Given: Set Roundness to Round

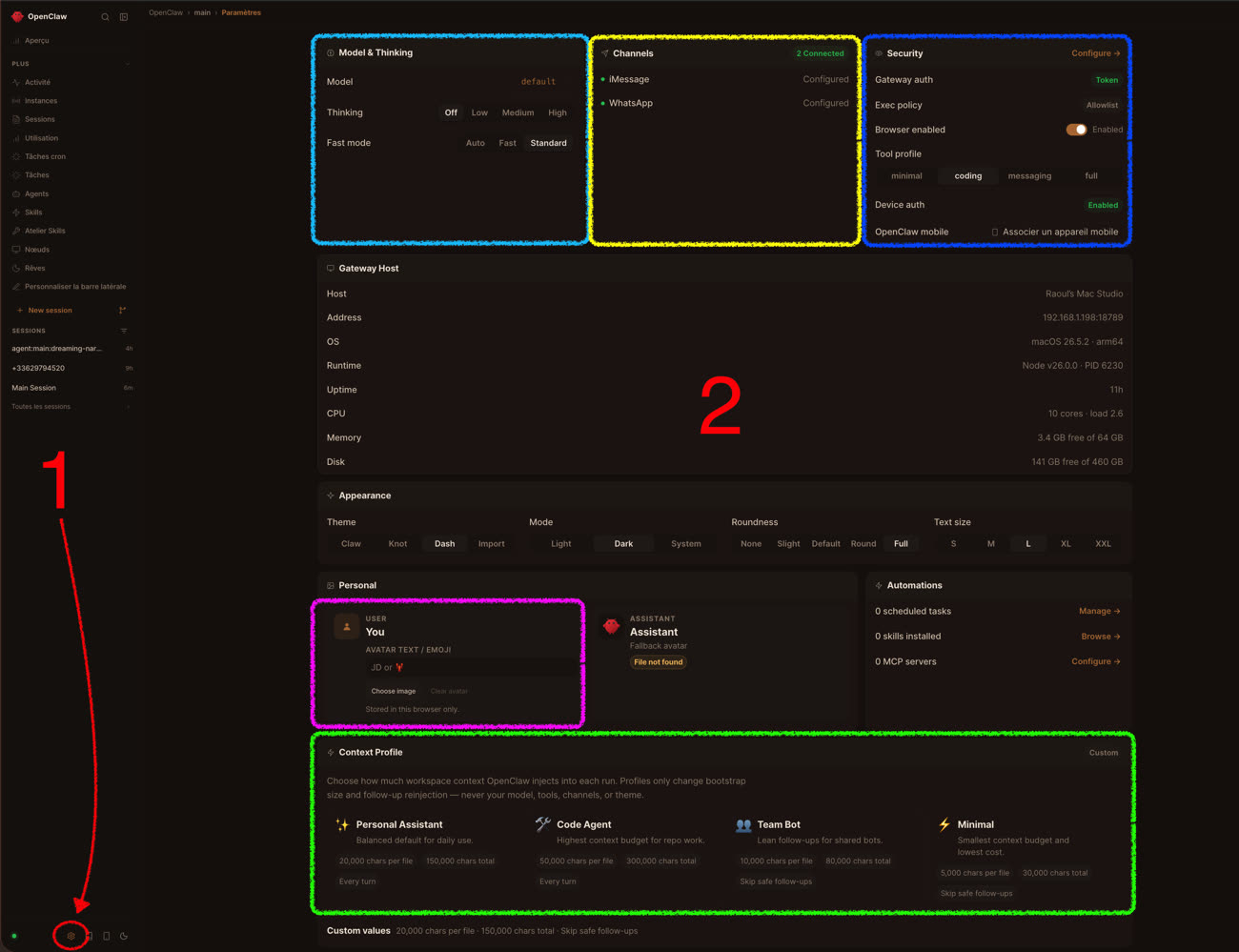Looking at the screenshot, I should pyautogui.click(x=863, y=544).
